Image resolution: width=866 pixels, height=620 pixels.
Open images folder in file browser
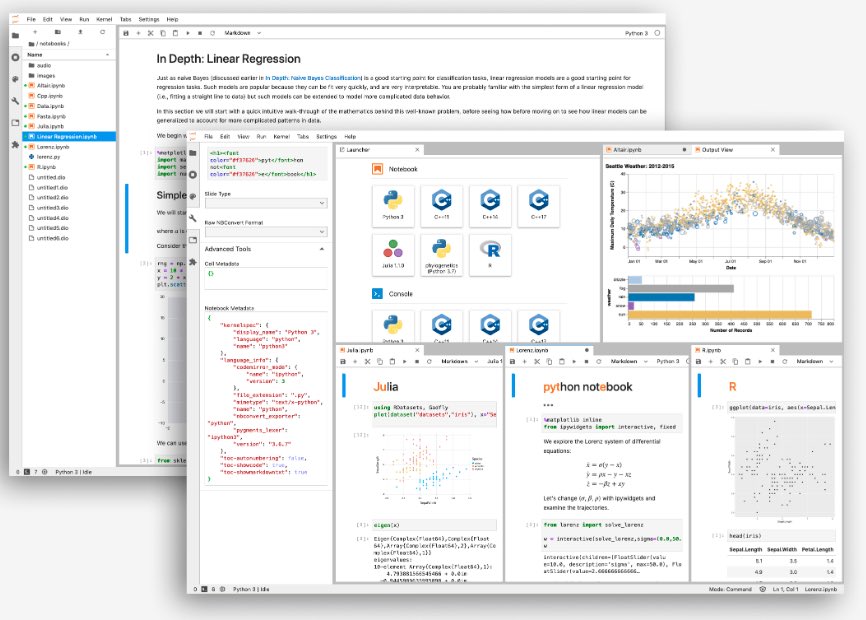click(69, 76)
